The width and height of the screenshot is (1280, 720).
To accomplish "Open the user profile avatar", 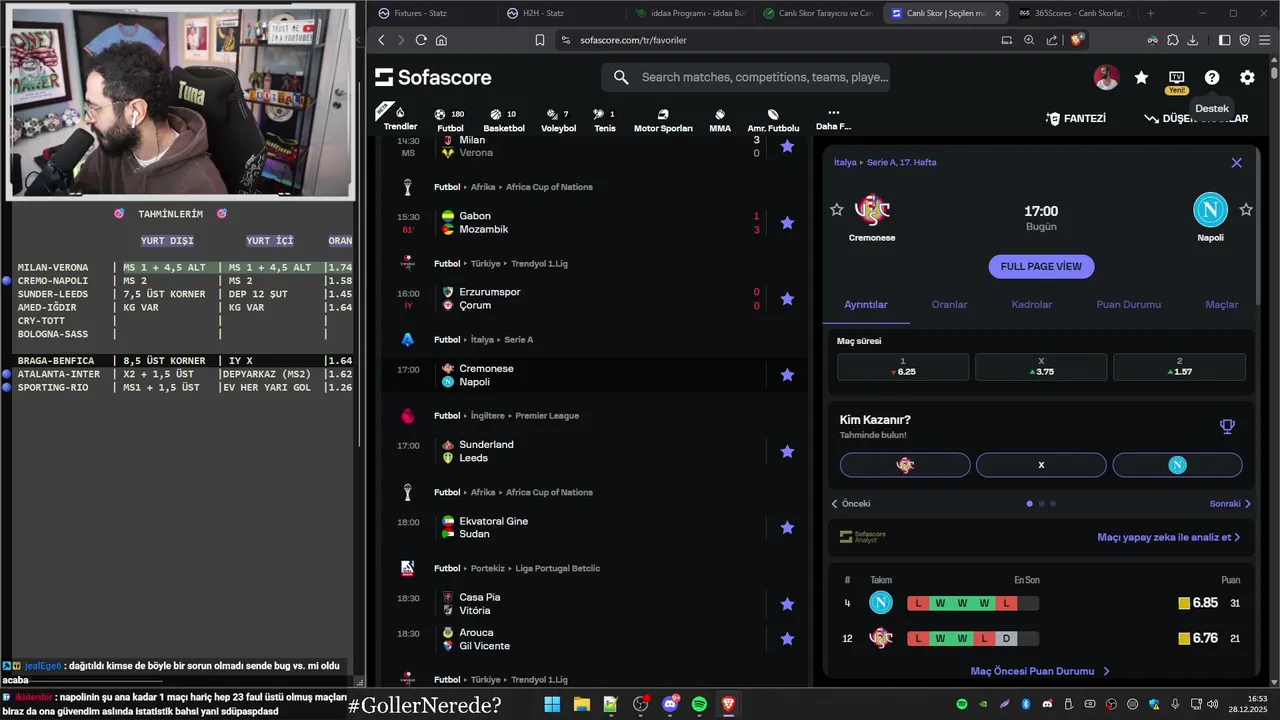I will pyautogui.click(x=1106, y=77).
